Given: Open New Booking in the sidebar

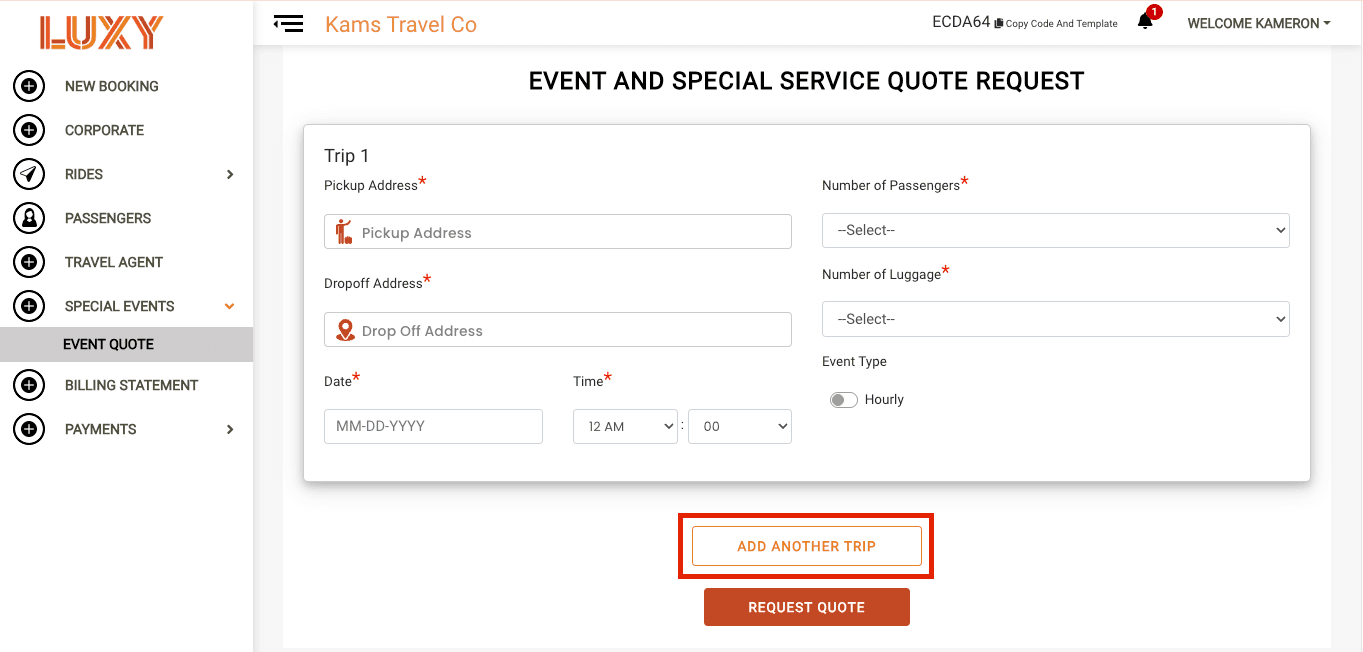Looking at the screenshot, I should click(x=112, y=86).
